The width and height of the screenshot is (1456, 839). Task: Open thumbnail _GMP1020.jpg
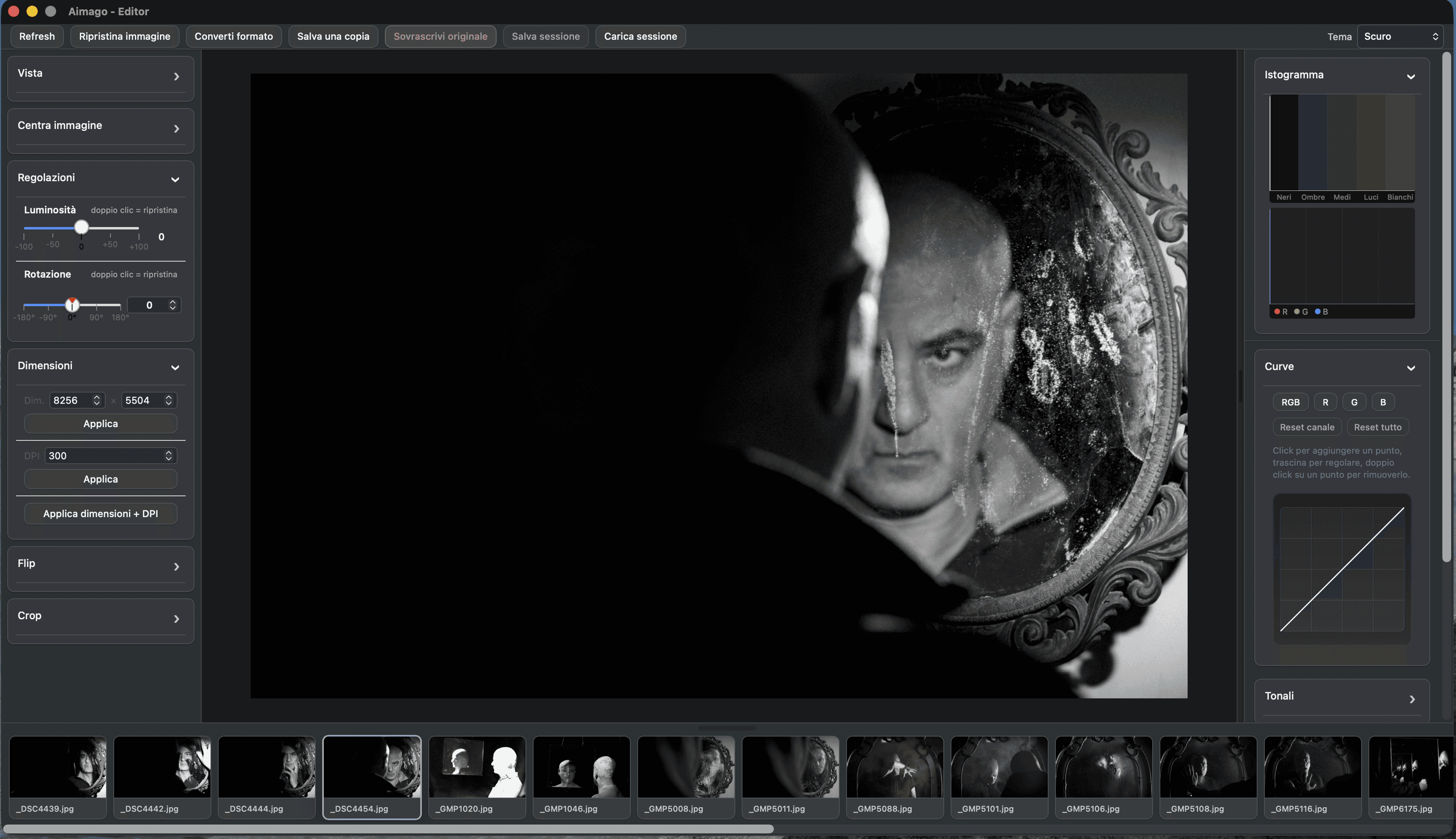coord(477,777)
